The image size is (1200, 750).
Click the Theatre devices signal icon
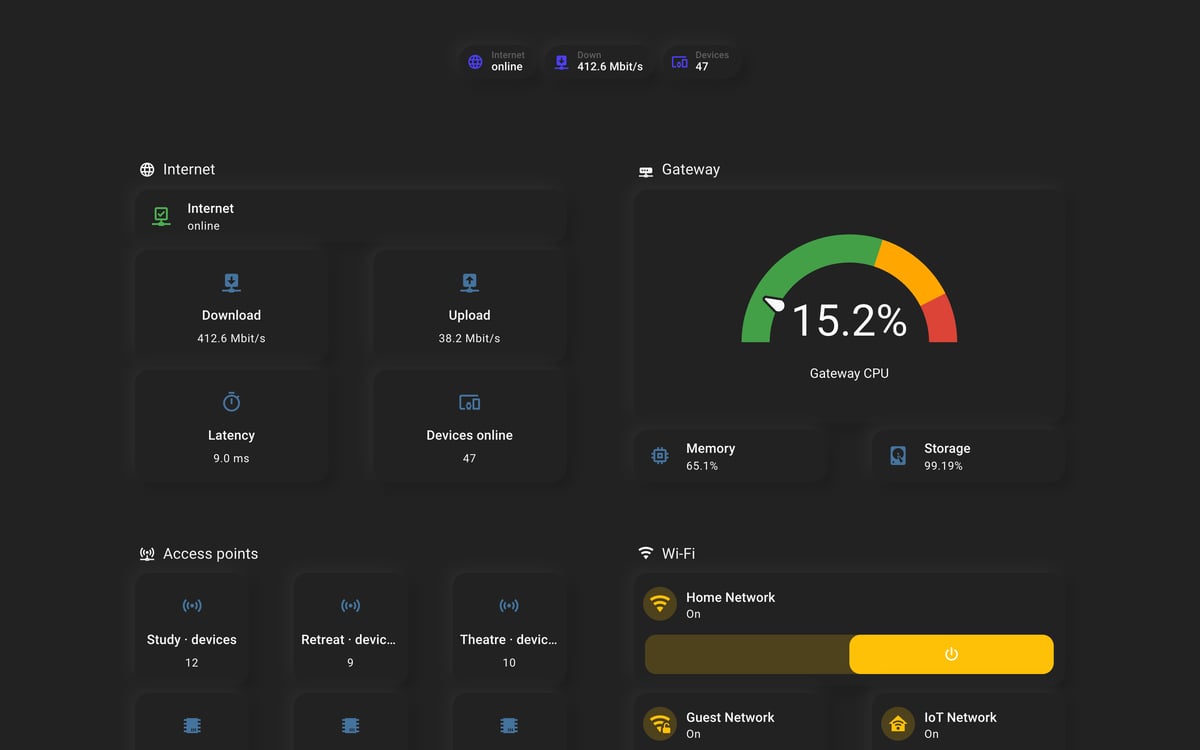(509, 606)
